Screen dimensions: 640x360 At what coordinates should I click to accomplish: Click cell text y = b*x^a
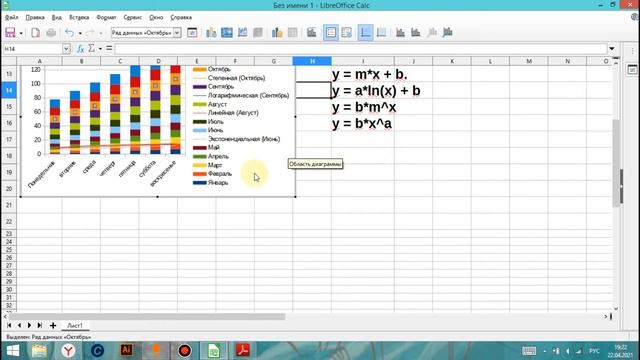coord(362,123)
